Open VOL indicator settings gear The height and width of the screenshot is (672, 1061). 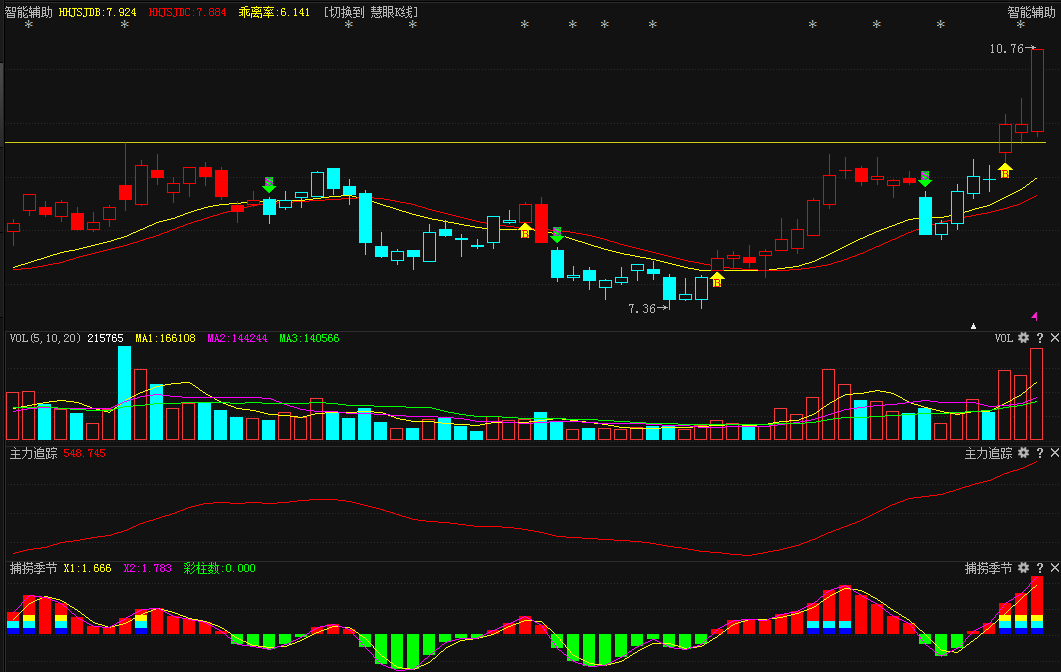[x=1023, y=338]
